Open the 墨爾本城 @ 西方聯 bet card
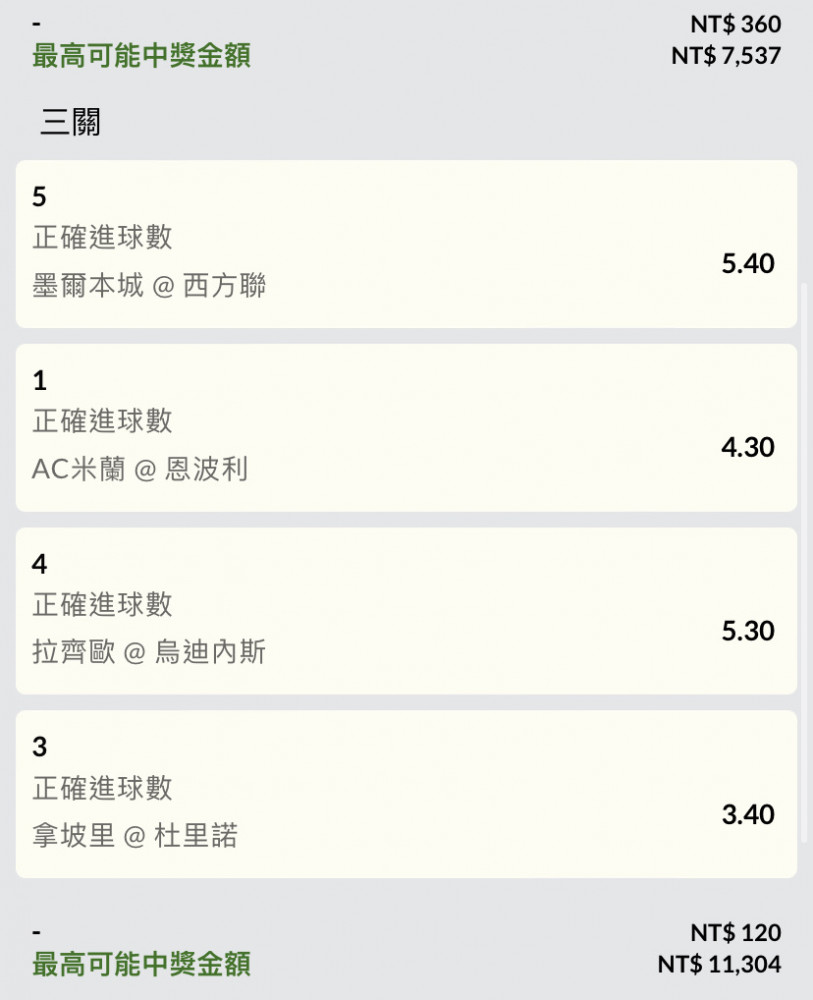Screen dimensions: 813x1000 [x=406, y=244]
